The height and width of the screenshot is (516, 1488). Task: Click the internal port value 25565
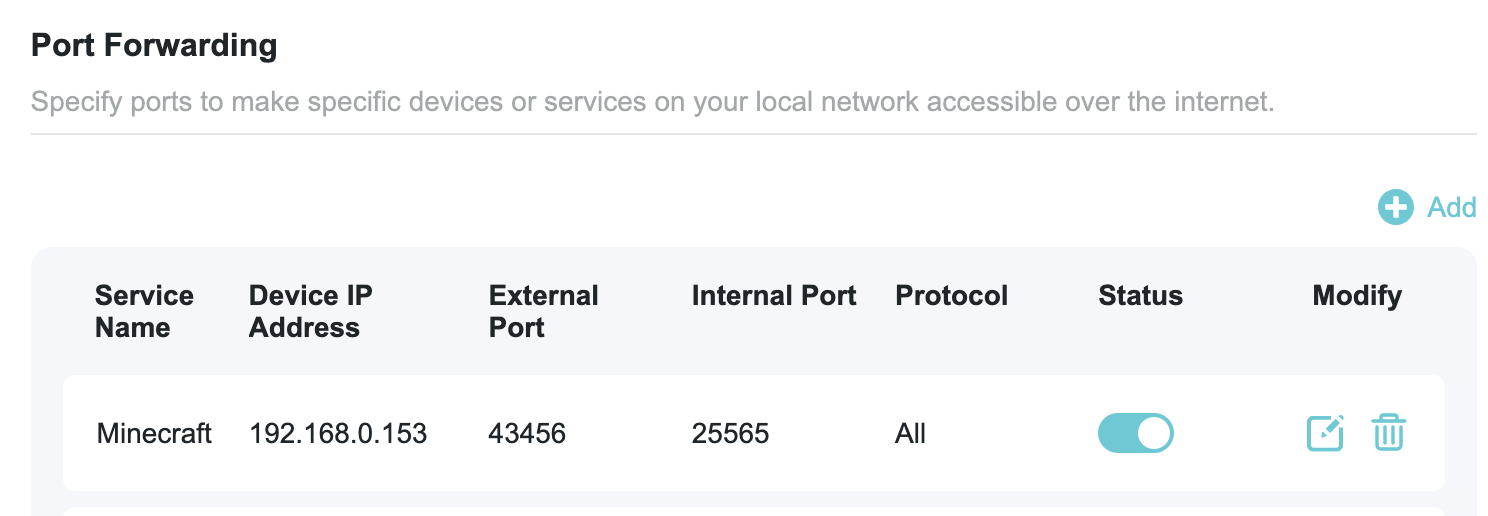[x=730, y=434]
